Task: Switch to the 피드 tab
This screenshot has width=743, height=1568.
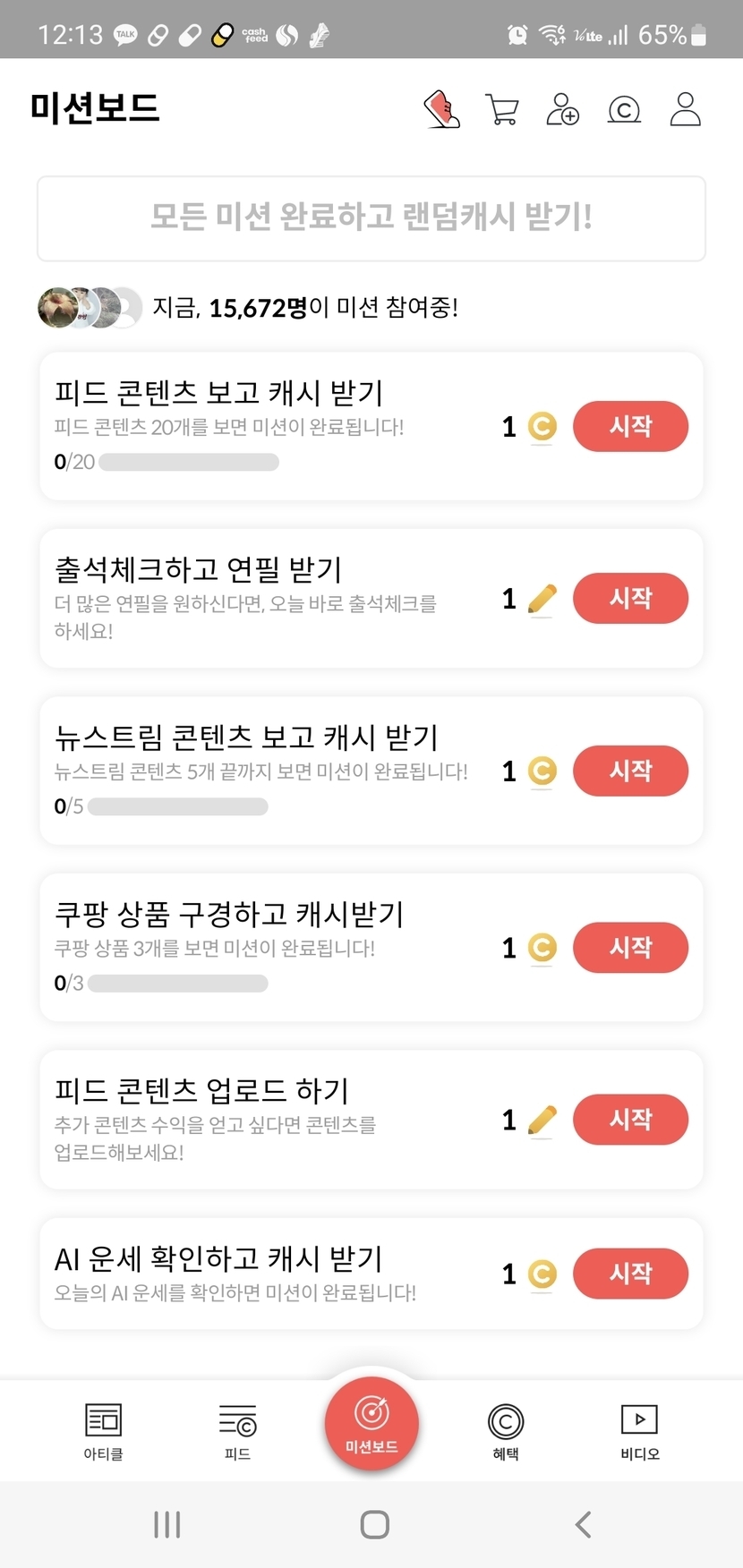Action: click(x=237, y=1430)
